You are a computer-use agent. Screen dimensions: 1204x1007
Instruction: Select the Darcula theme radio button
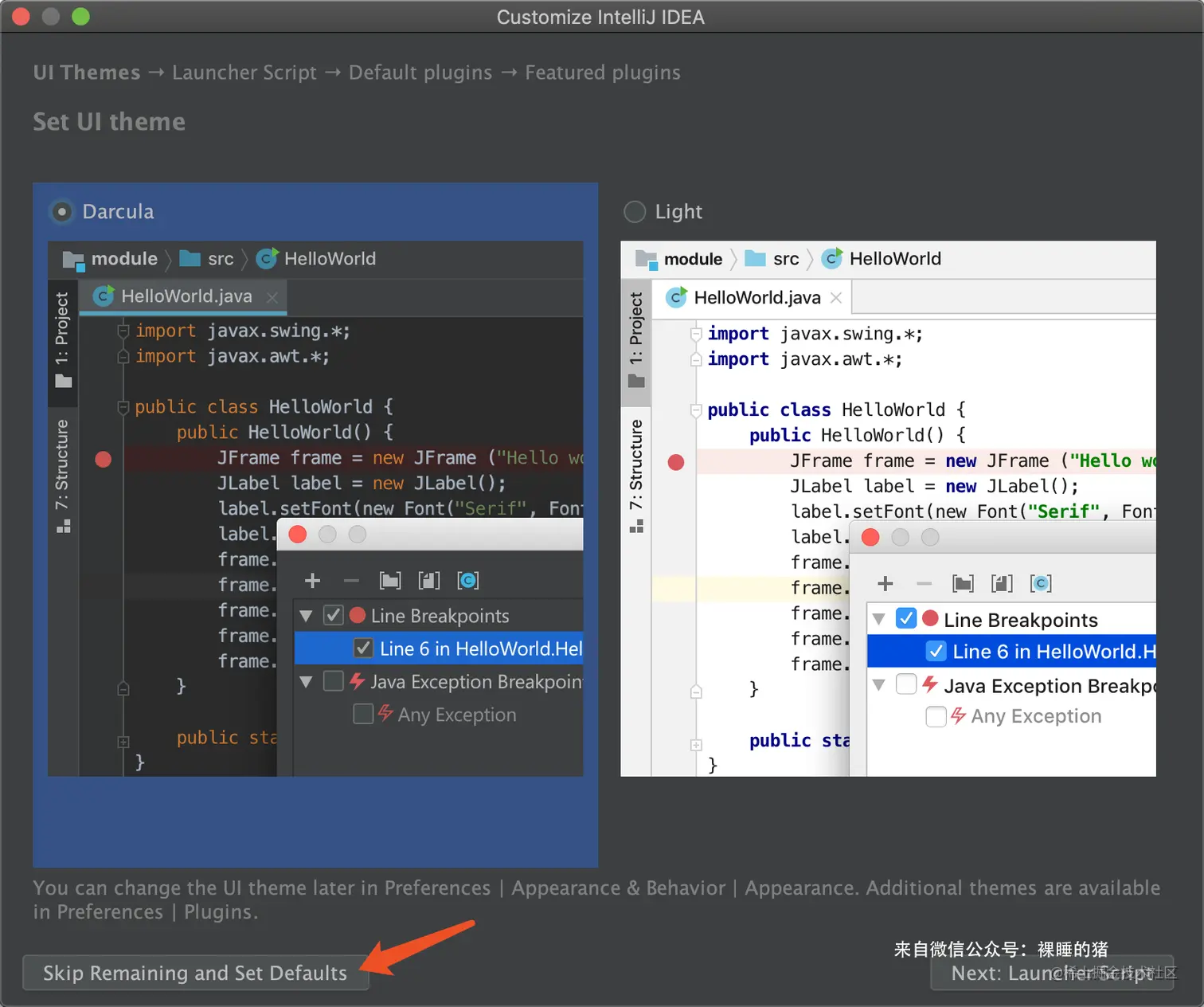pyautogui.click(x=61, y=212)
